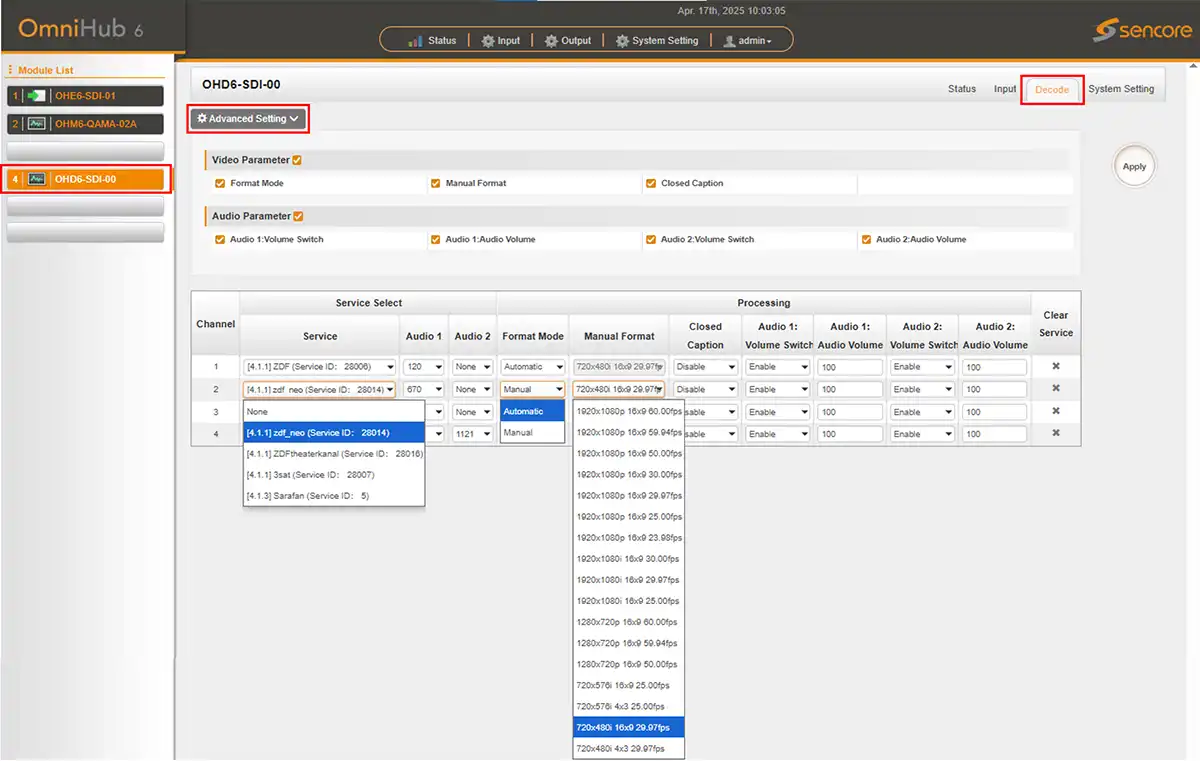The width and height of the screenshot is (1200, 761).
Task: Click the OHD6-SDI-00 module icon
Action: point(37,179)
